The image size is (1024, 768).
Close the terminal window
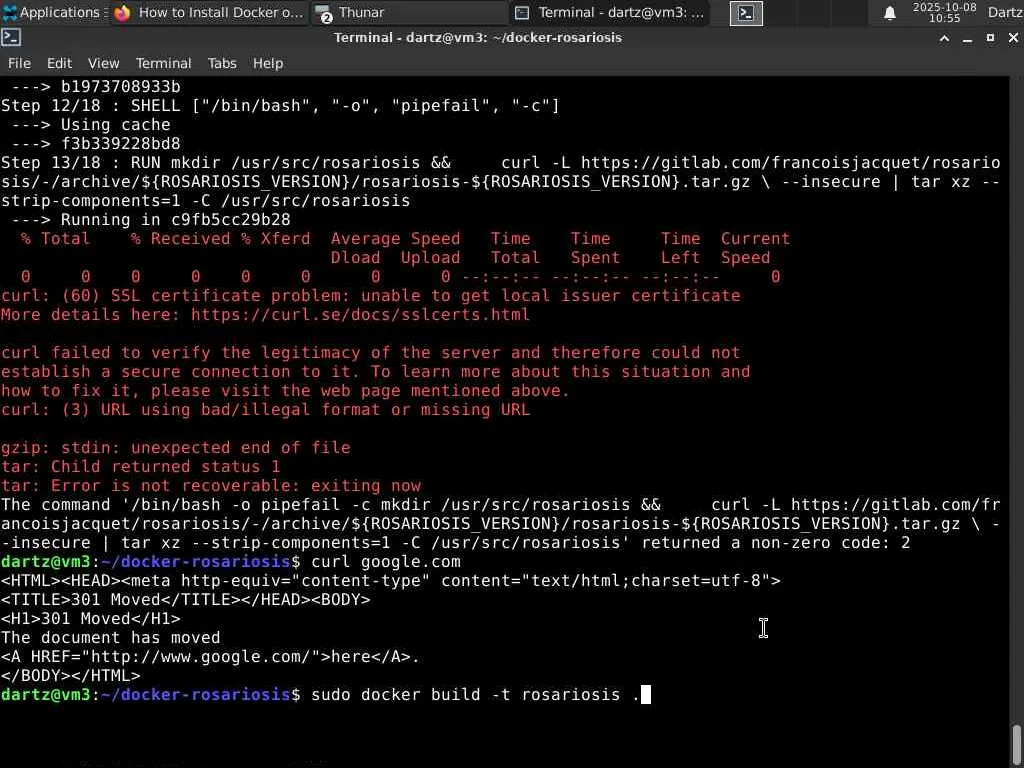[x=1013, y=39]
